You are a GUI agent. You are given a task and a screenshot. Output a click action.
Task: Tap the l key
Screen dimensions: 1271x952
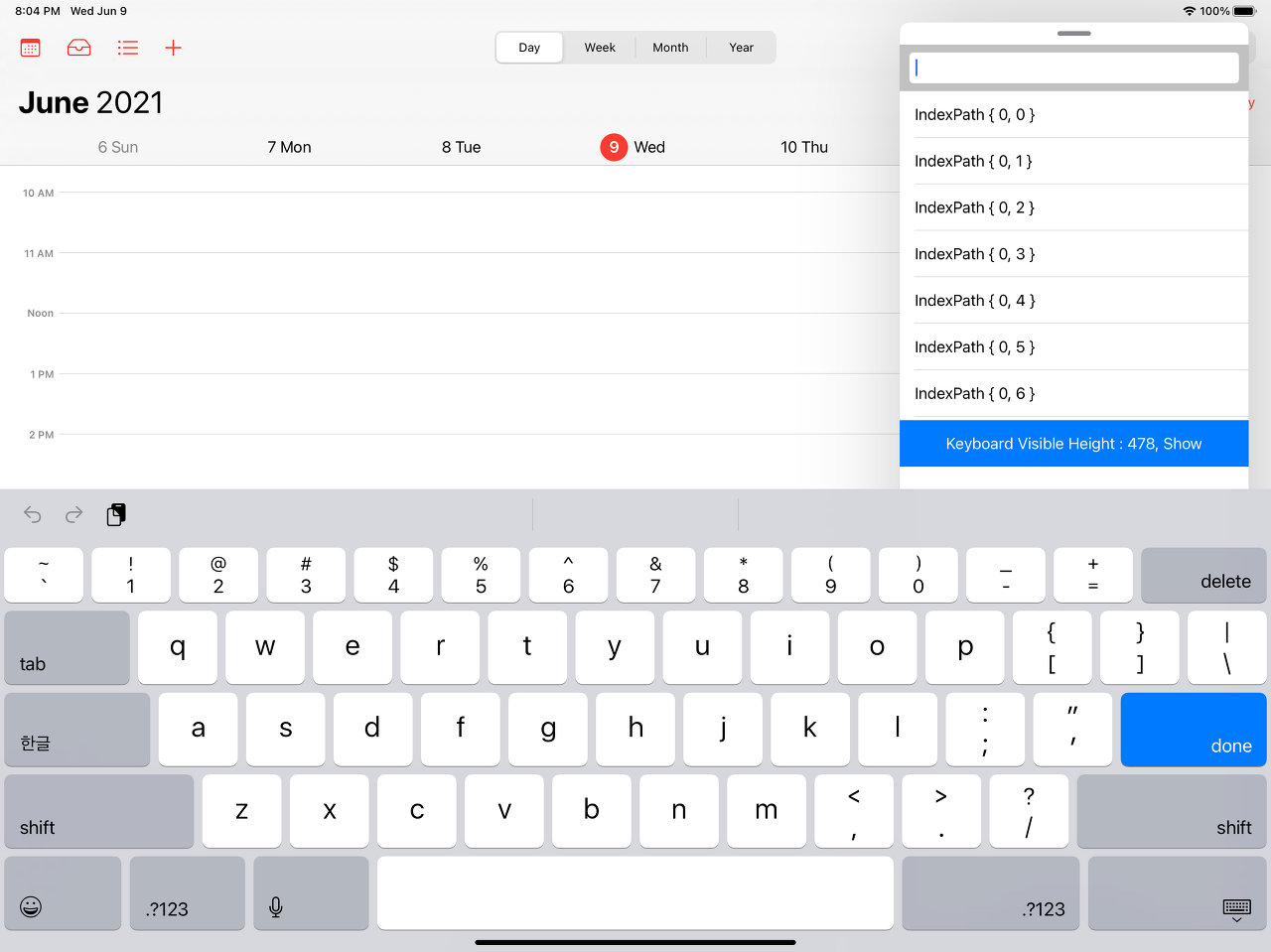coord(898,730)
